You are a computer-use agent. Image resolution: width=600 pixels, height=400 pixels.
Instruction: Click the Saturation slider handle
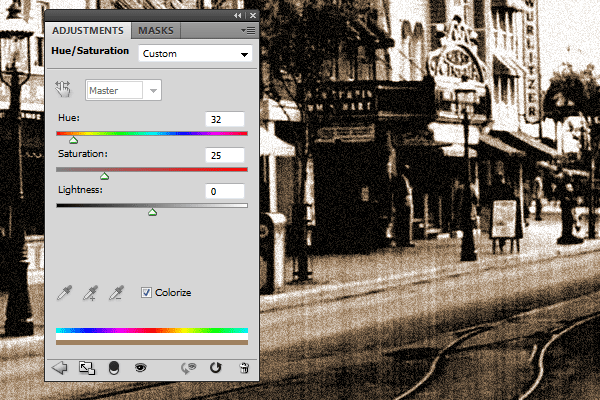pyautogui.click(x=104, y=176)
